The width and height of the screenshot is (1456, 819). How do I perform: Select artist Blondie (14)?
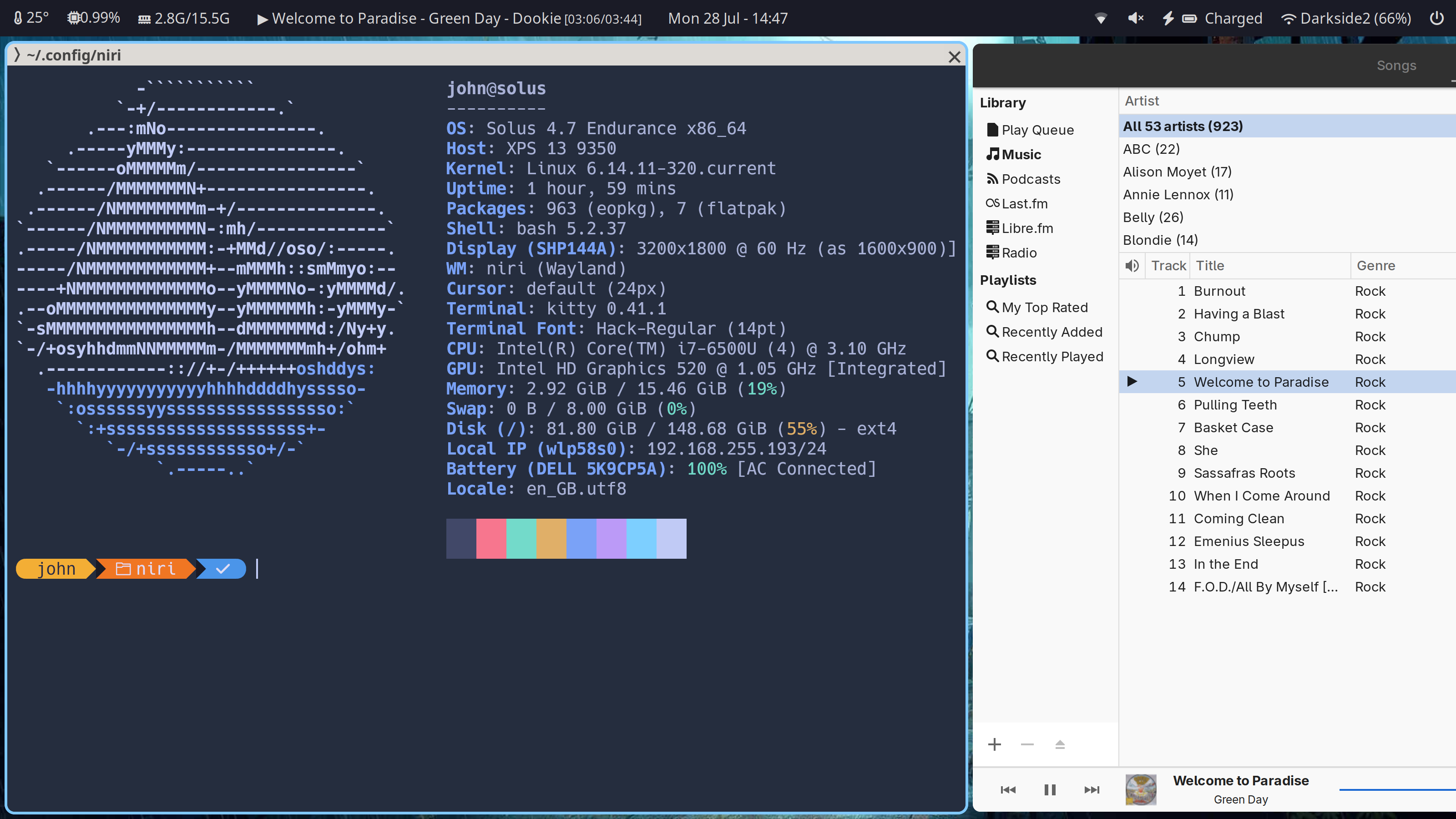[x=1288, y=240]
